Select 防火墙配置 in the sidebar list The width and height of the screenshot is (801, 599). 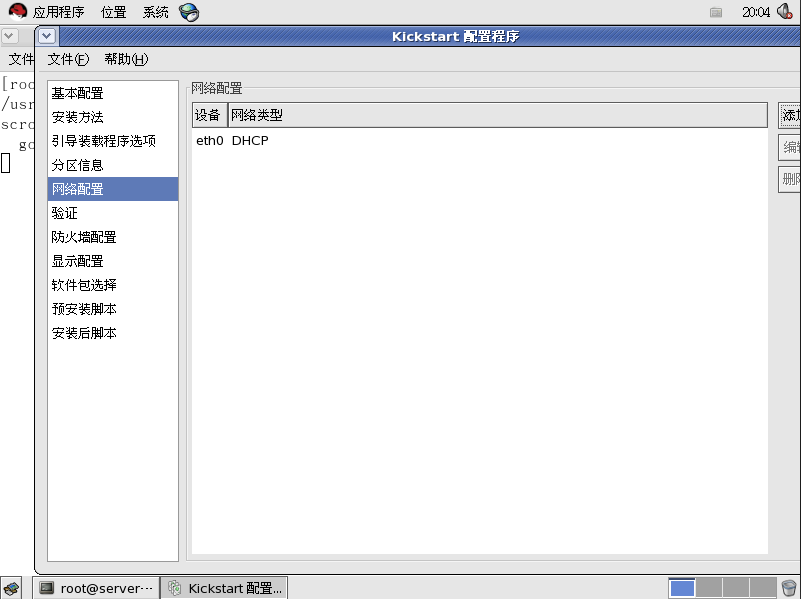(113, 237)
